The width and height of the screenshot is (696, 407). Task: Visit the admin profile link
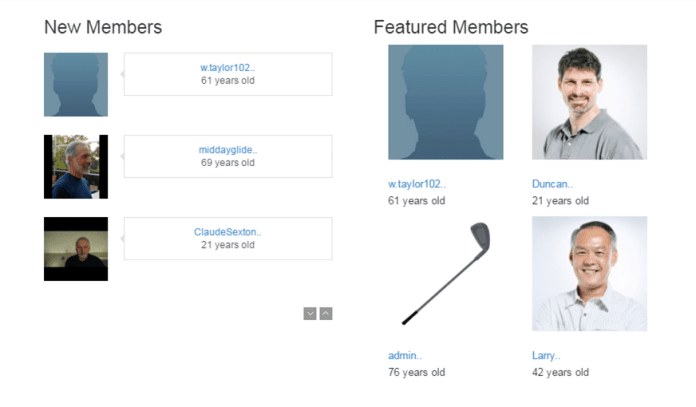coord(405,356)
